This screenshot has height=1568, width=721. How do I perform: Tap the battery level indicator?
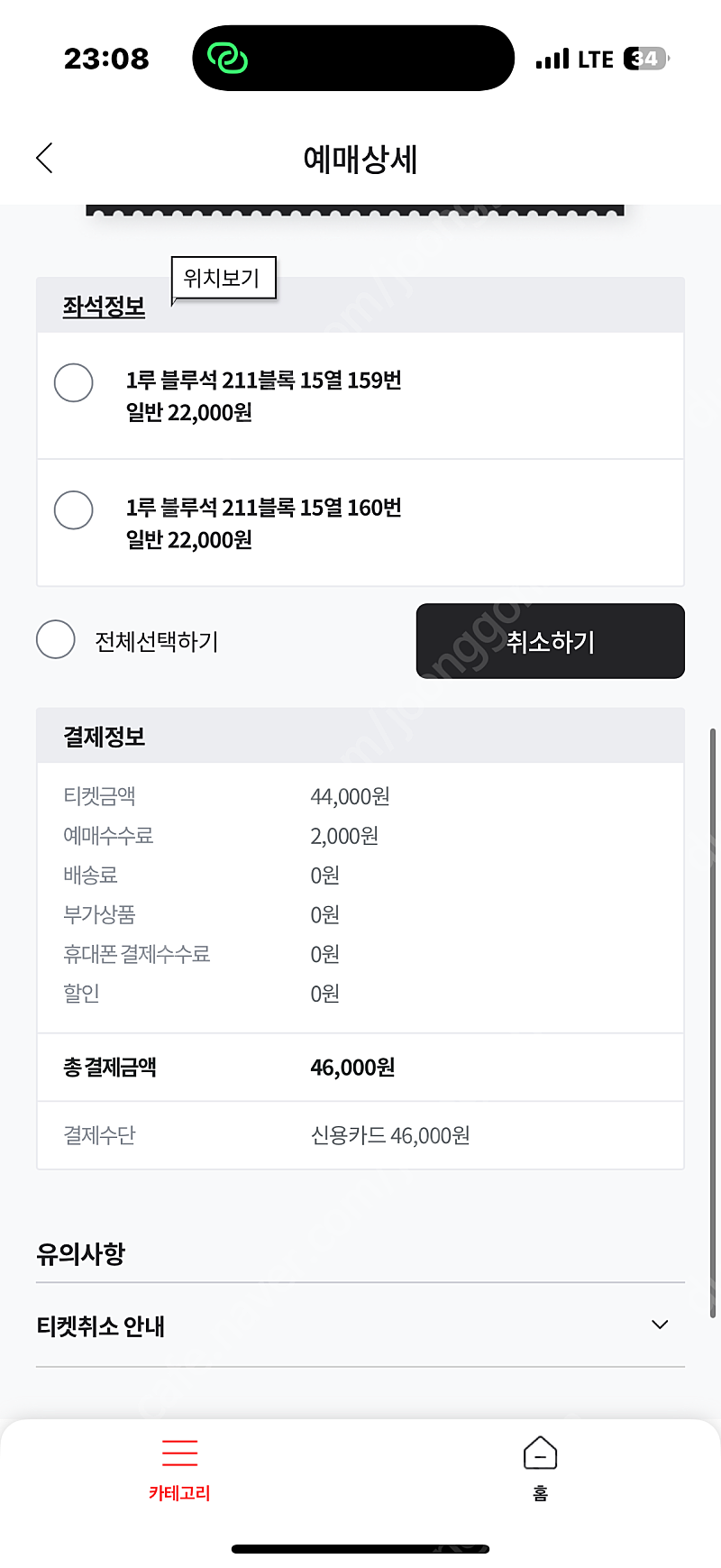tap(645, 60)
